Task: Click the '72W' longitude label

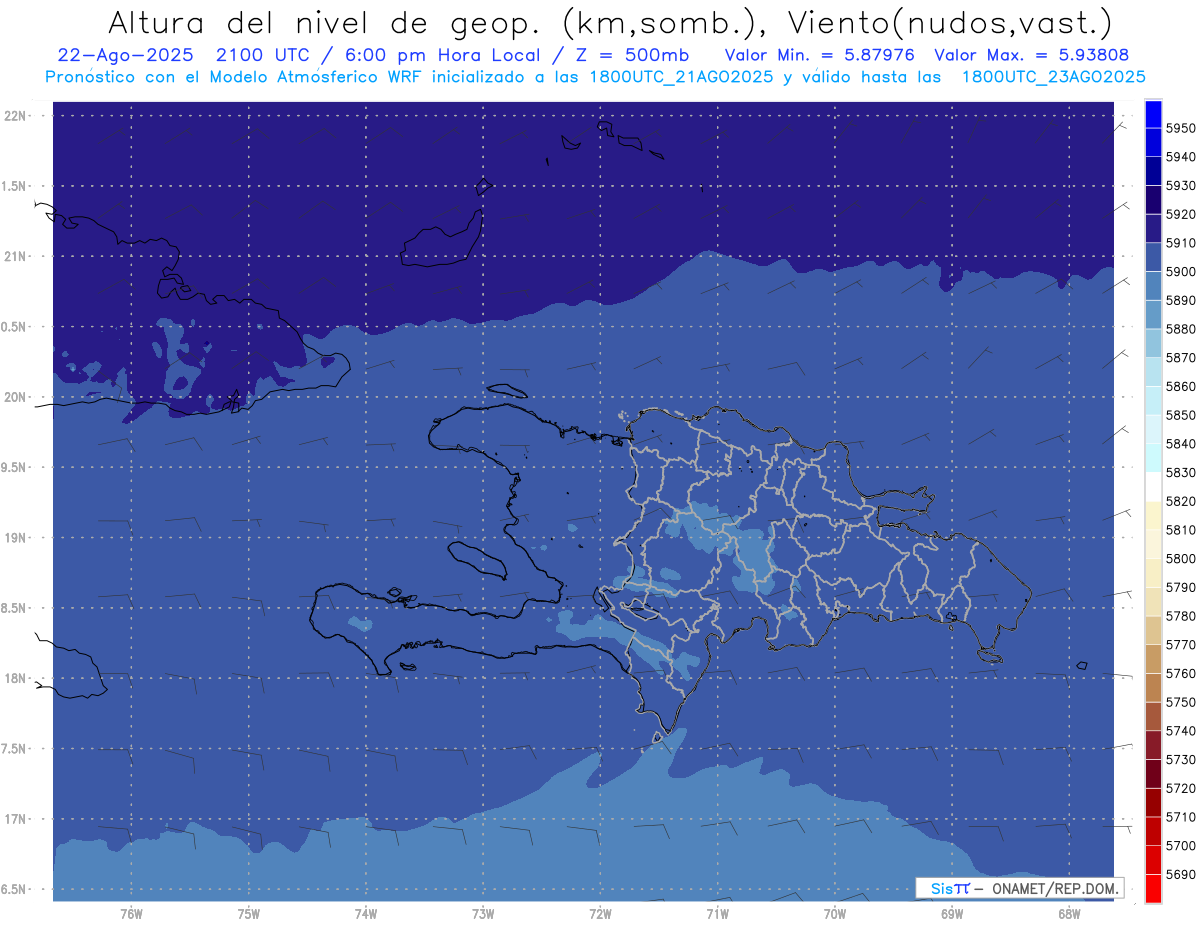Action: click(600, 914)
